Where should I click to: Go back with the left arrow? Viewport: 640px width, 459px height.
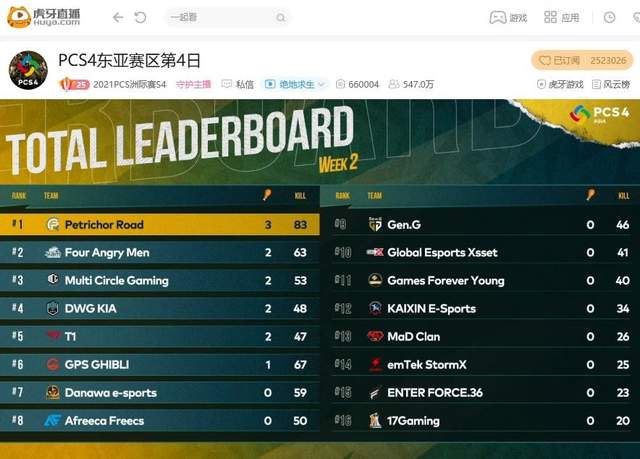pos(118,18)
